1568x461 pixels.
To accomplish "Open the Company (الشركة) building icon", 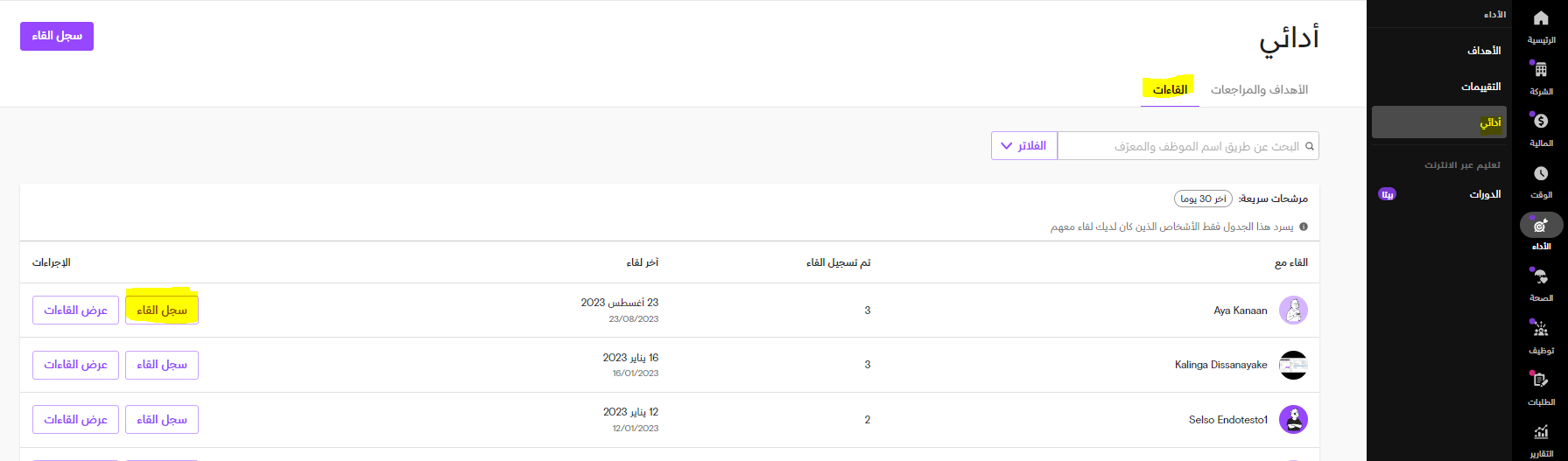I will pyautogui.click(x=1541, y=71).
